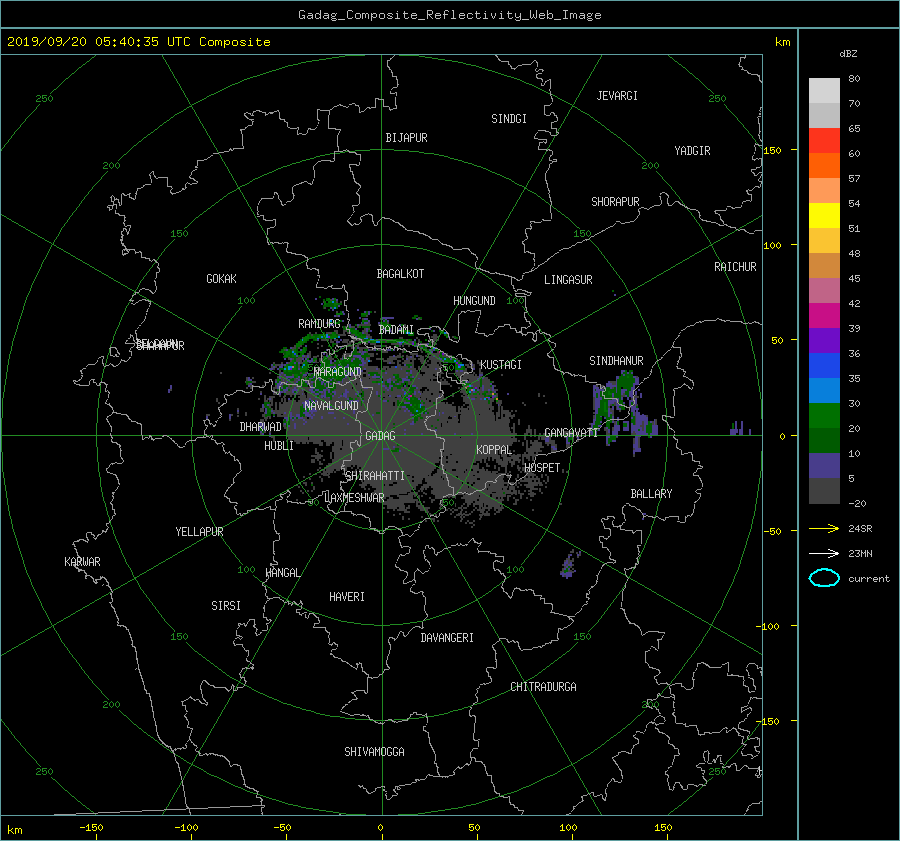
Task: Click the SIRSI city label
Action: pyautogui.click(x=226, y=606)
